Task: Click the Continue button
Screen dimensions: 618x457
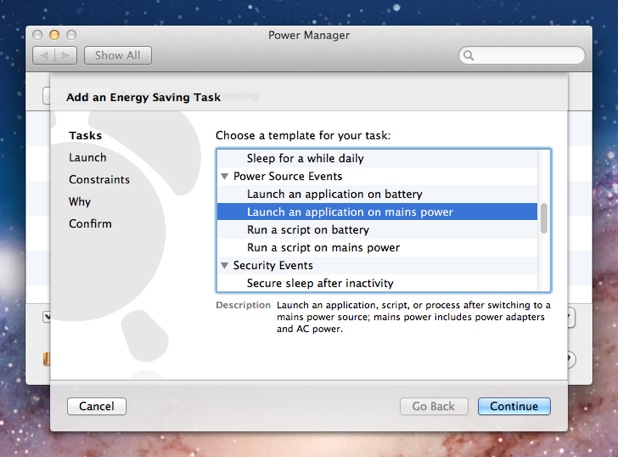Action: tap(514, 406)
